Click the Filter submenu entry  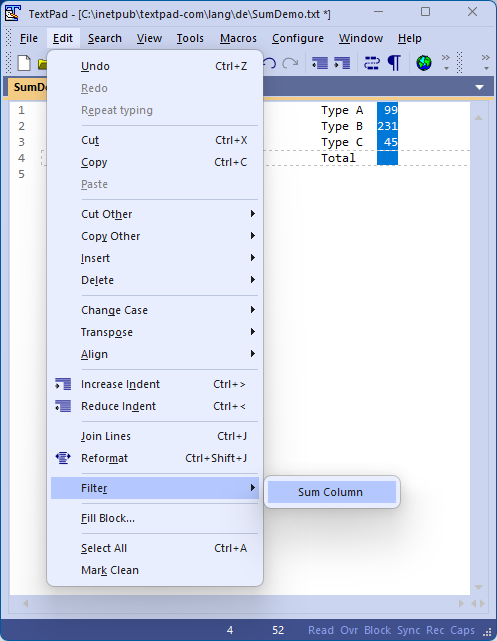pos(155,488)
